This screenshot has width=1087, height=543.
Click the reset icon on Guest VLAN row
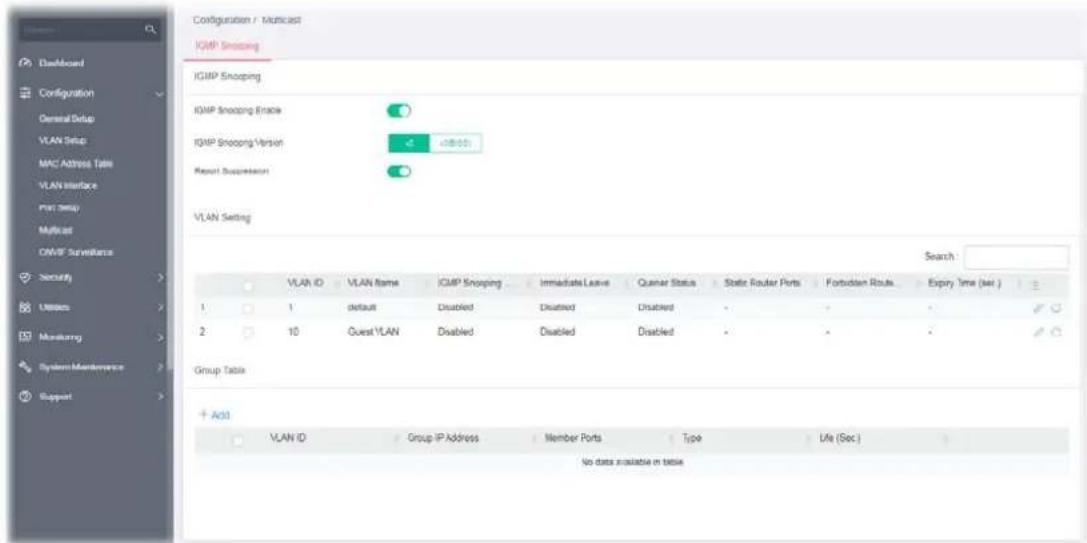(1057, 332)
